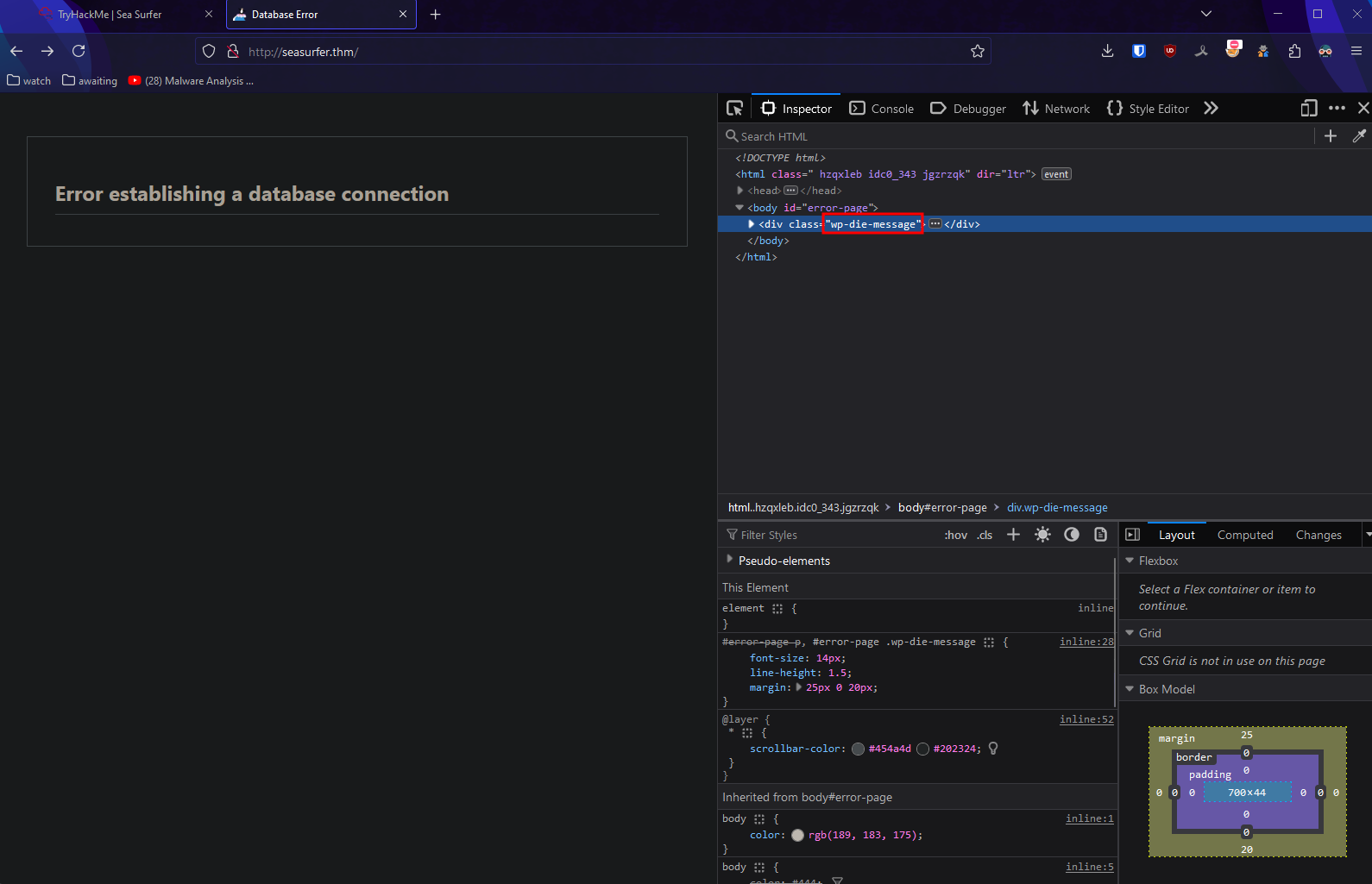
Task: Switch to Computed sidebar tab
Action: point(1245,535)
